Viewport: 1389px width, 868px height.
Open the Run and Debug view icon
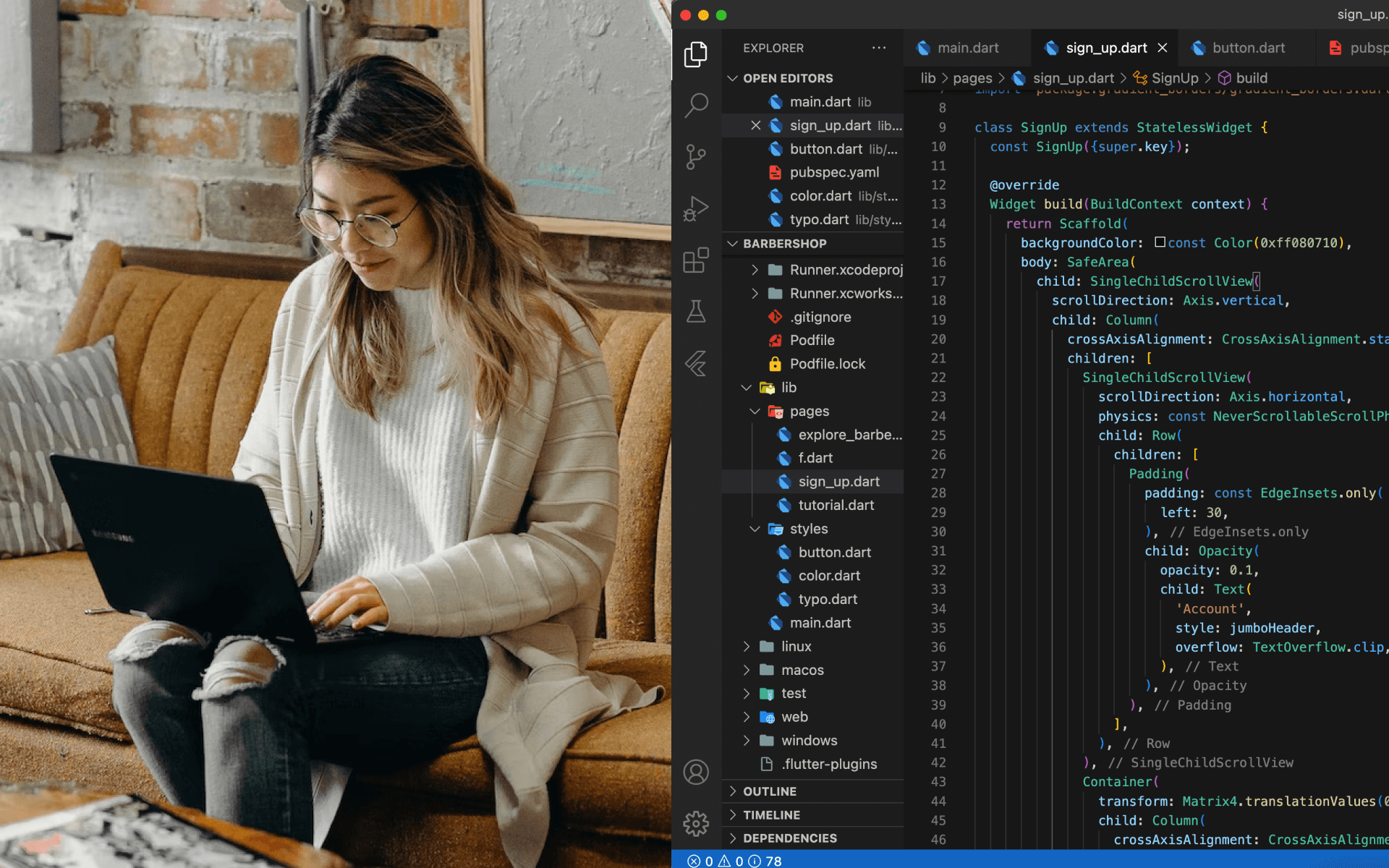click(696, 208)
